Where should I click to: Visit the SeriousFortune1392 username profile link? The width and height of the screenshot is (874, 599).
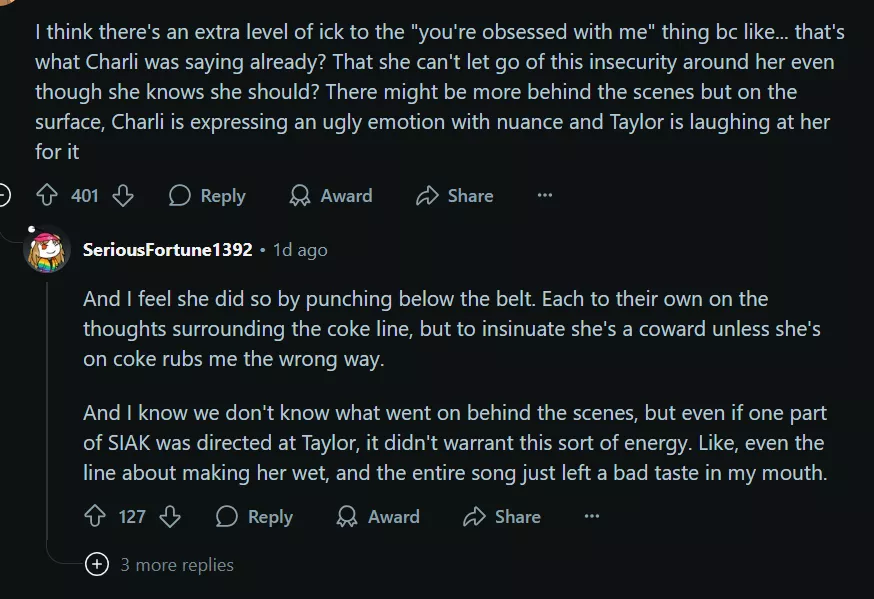coord(167,250)
